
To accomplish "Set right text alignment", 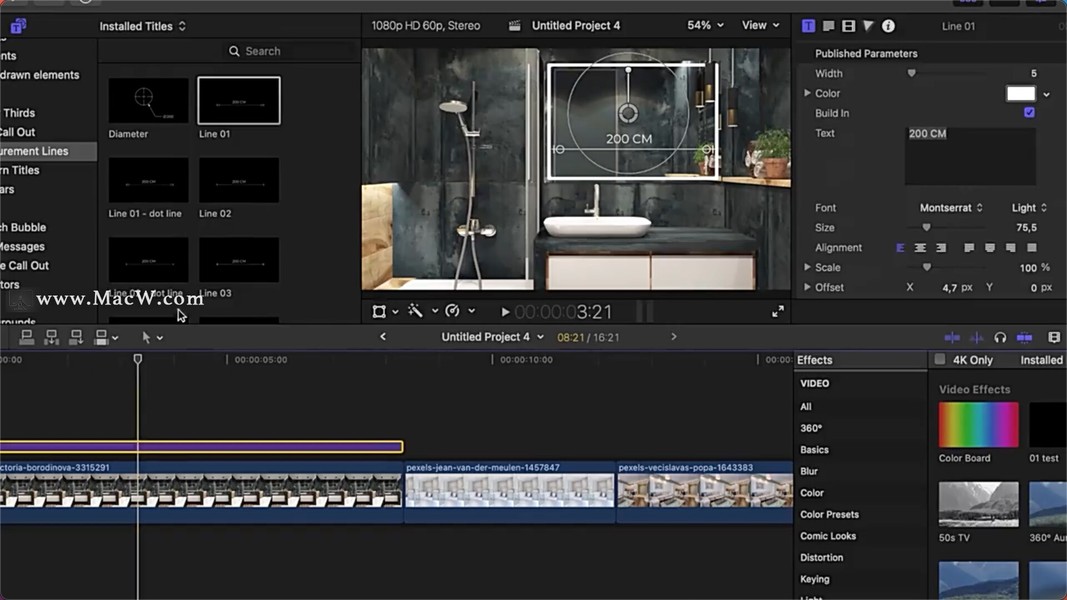I will point(941,248).
